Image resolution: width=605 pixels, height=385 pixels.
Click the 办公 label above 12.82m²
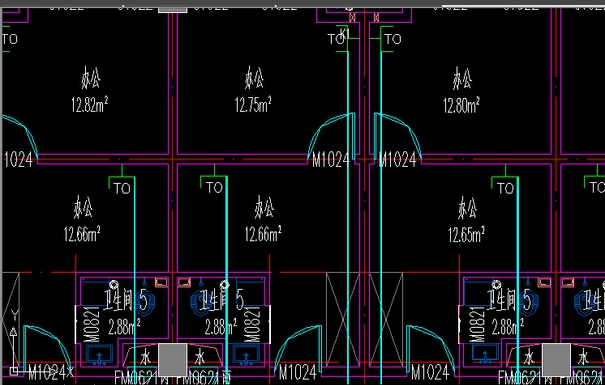(x=91, y=78)
